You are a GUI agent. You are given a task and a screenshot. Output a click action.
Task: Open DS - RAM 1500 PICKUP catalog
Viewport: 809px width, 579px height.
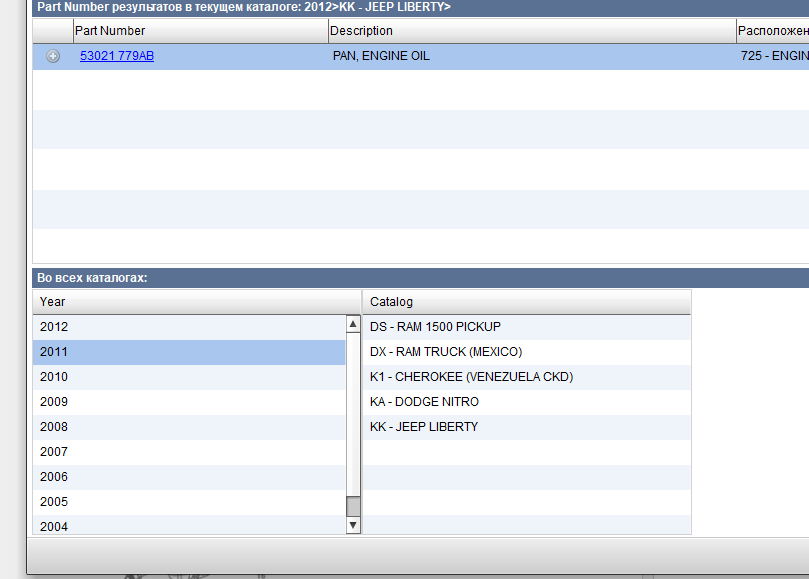click(x=435, y=327)
